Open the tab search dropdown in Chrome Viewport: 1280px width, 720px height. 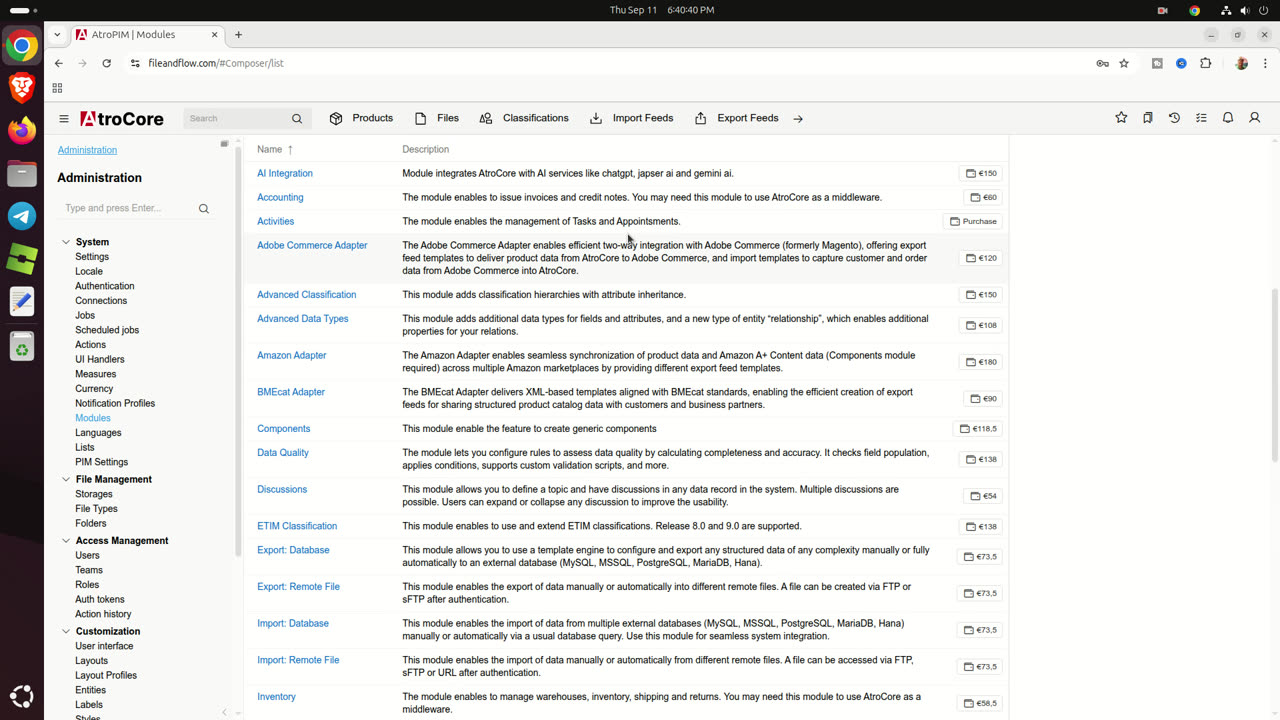57,34
